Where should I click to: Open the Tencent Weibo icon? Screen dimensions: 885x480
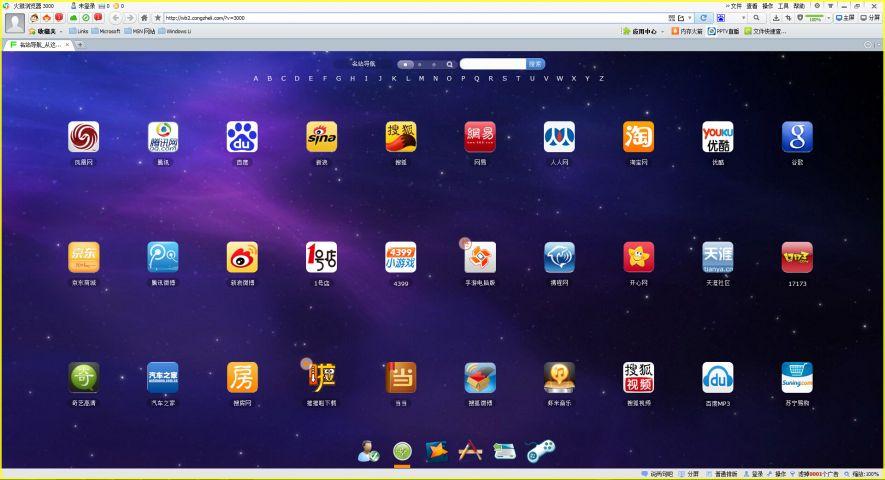pos(163,258)
